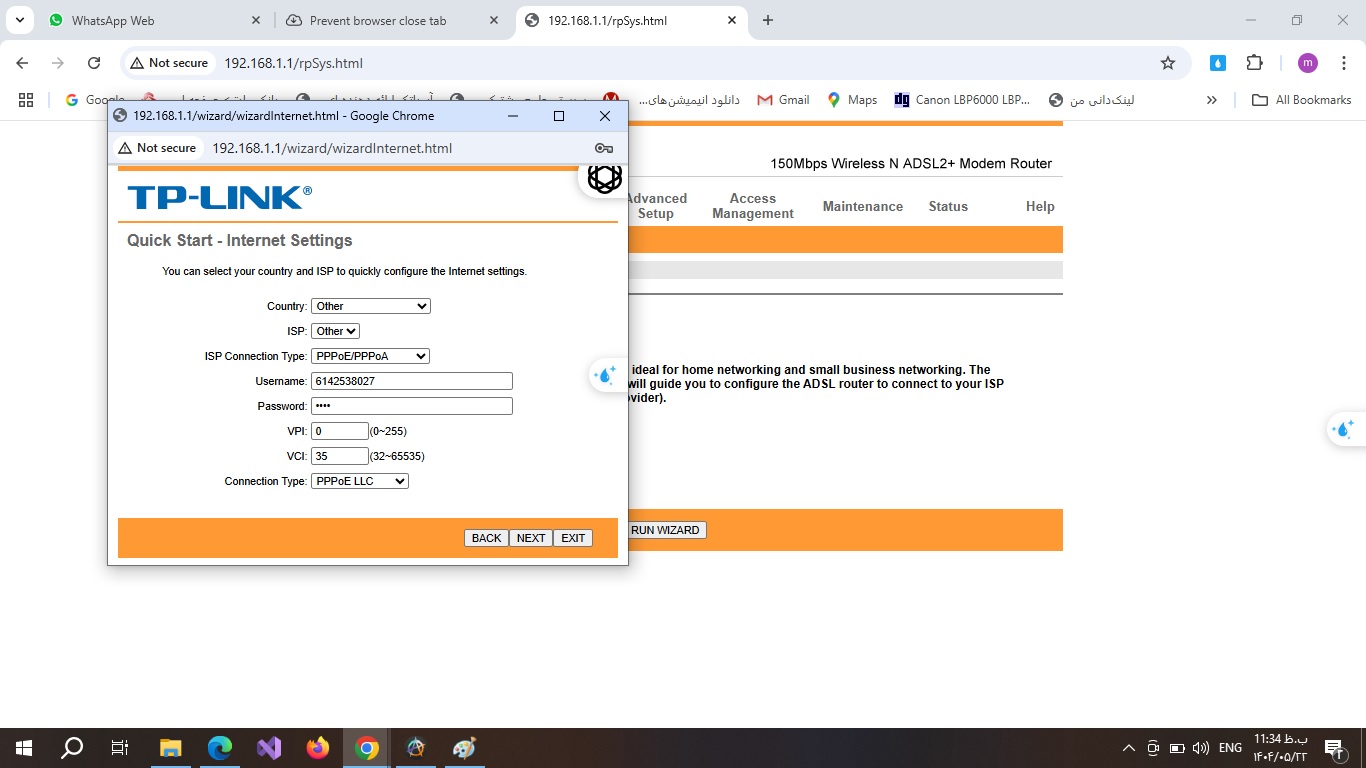
Task: Launch Visual Studio from the taskbar
Action: pos(269,748)
